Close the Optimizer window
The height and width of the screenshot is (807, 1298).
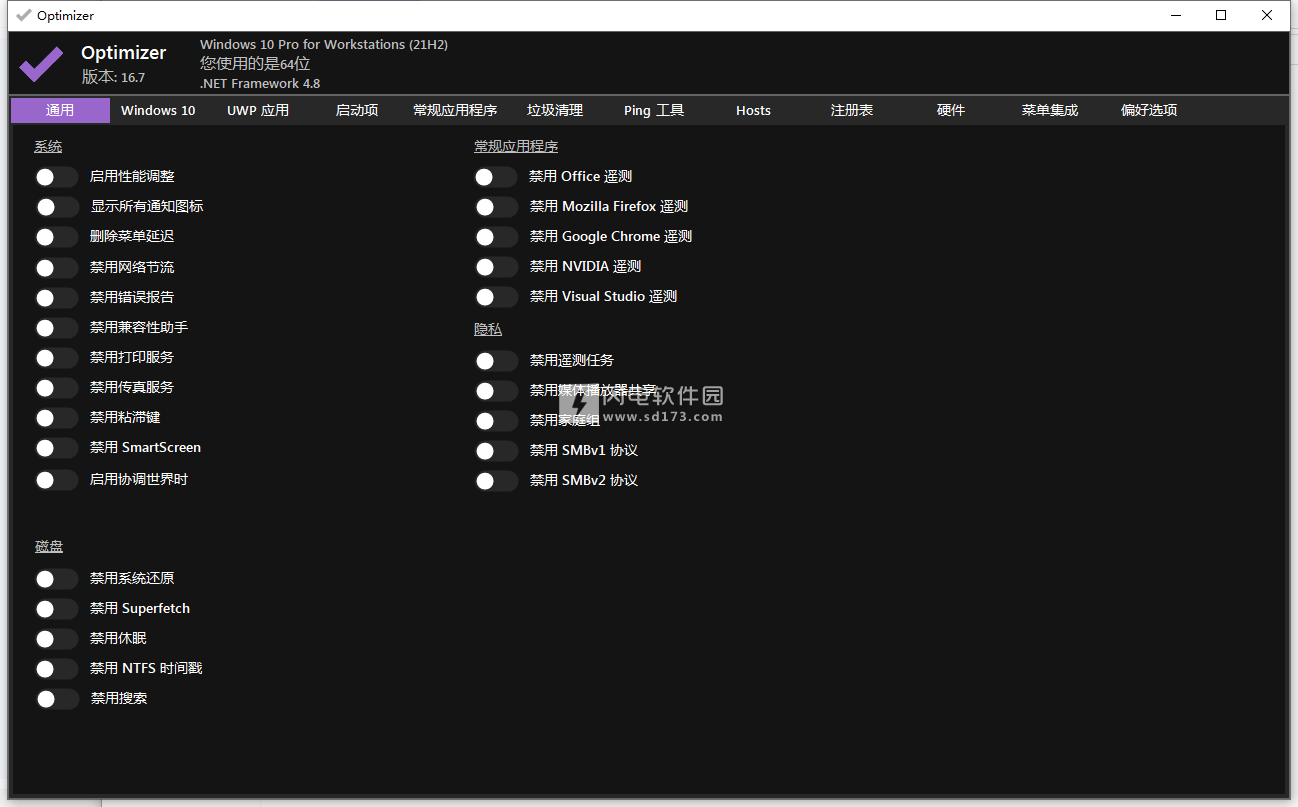coord(1267,15)
